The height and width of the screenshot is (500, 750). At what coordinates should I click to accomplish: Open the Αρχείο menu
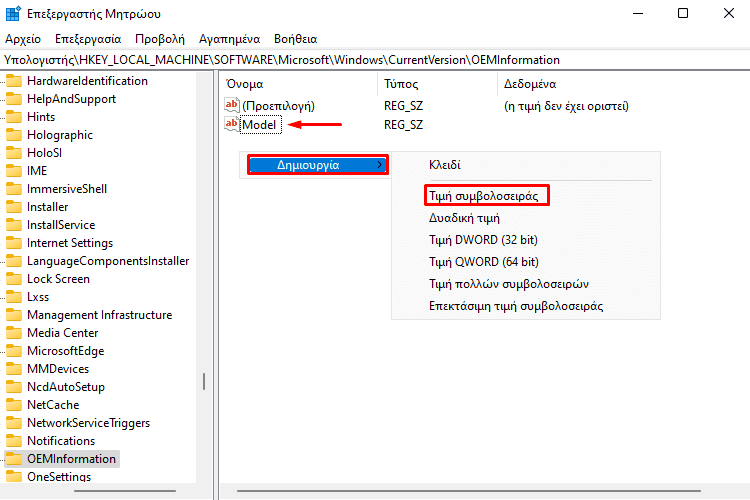(23, 39)
